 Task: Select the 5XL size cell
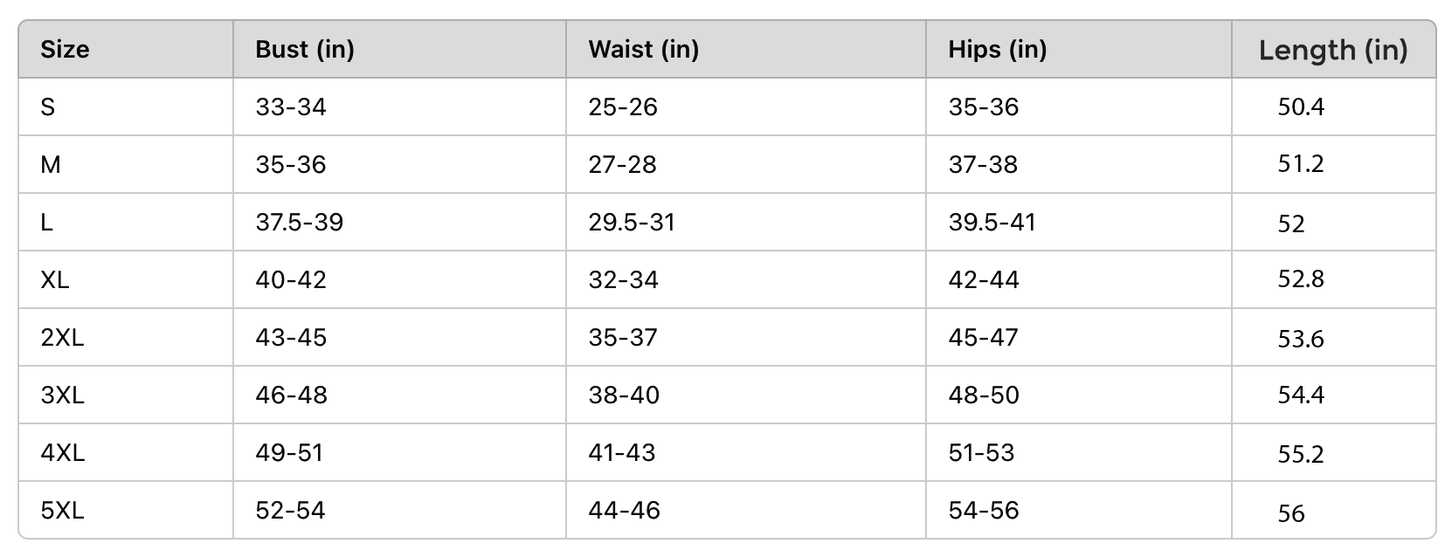62,510
